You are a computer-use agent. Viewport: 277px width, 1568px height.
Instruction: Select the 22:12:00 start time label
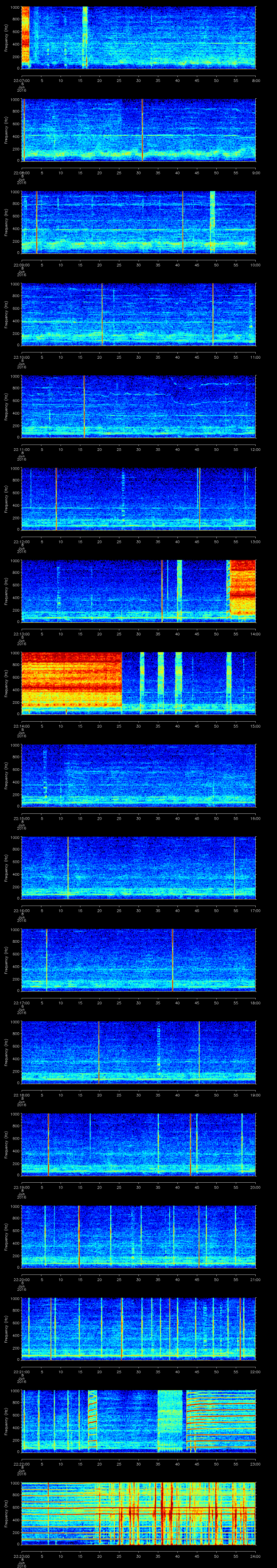point(21,542)
